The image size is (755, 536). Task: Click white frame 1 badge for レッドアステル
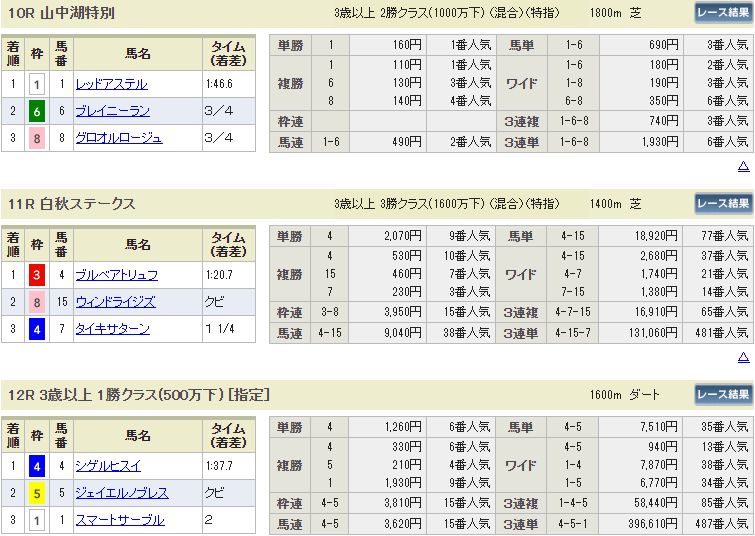pos(37,85)
